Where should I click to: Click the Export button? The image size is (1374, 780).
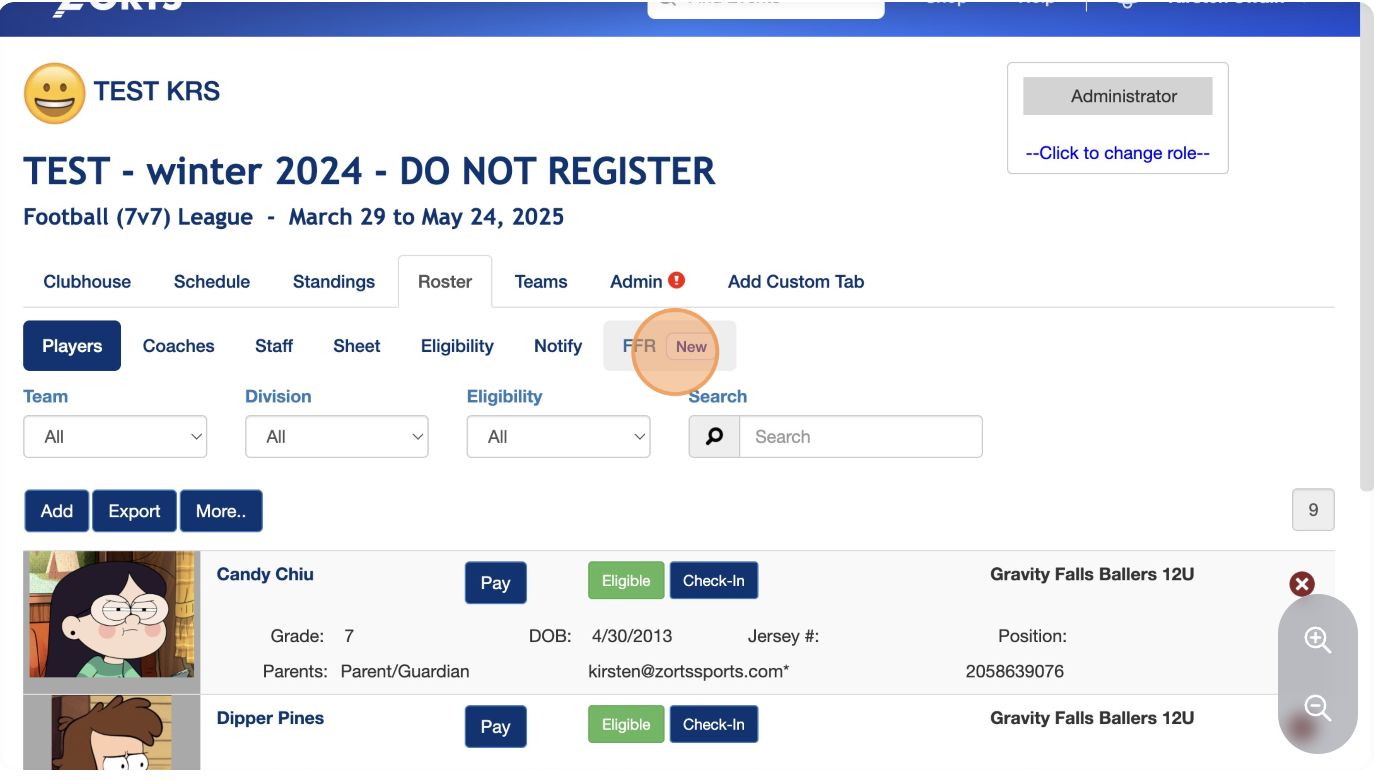[134, 511]
